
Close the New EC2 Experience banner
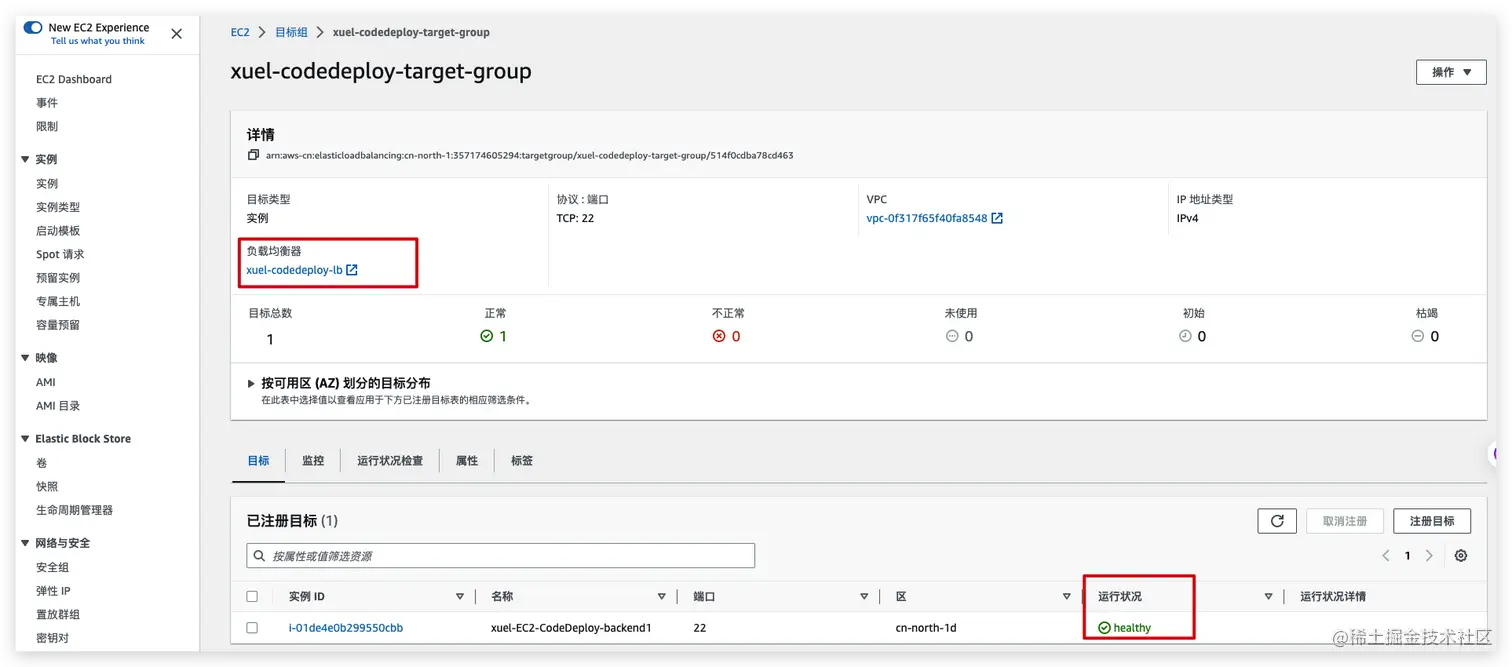(177, 34)
